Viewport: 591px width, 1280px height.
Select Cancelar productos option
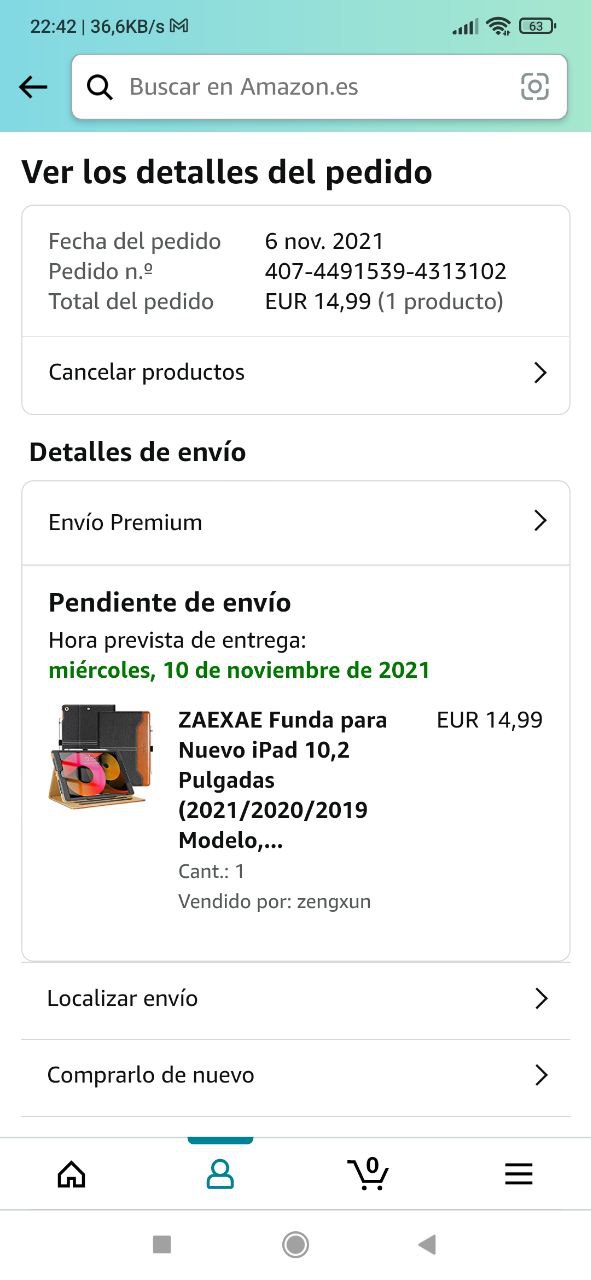[296, 373]
